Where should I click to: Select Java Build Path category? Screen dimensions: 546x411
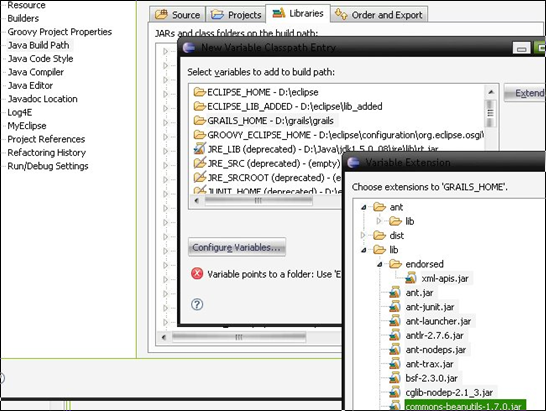pyautogui.click(x=38, y=45)
